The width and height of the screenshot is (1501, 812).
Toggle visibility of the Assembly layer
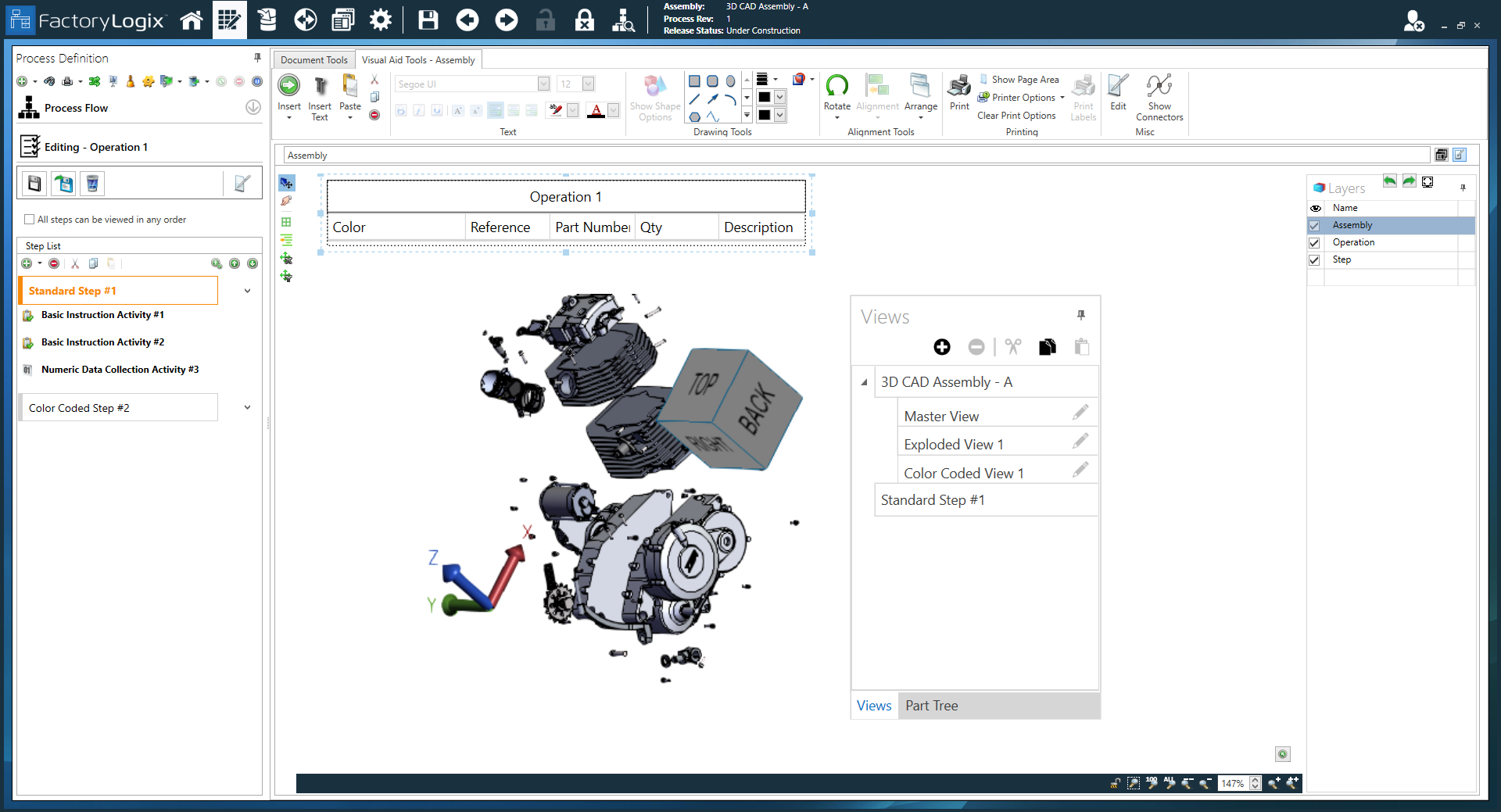pyautogui.click(x=1316, y=225)
